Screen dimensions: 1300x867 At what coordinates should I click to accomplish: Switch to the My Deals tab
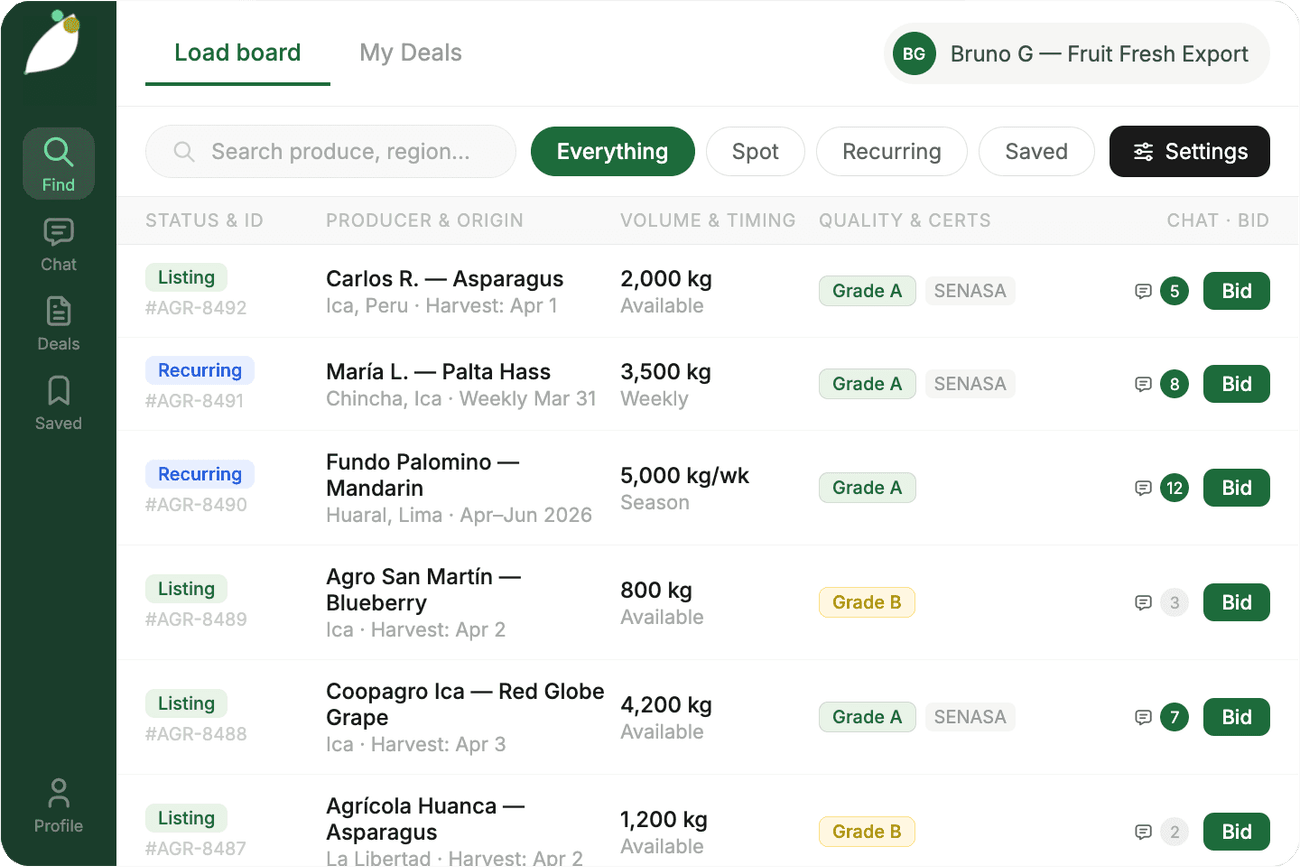coord(411,53)
